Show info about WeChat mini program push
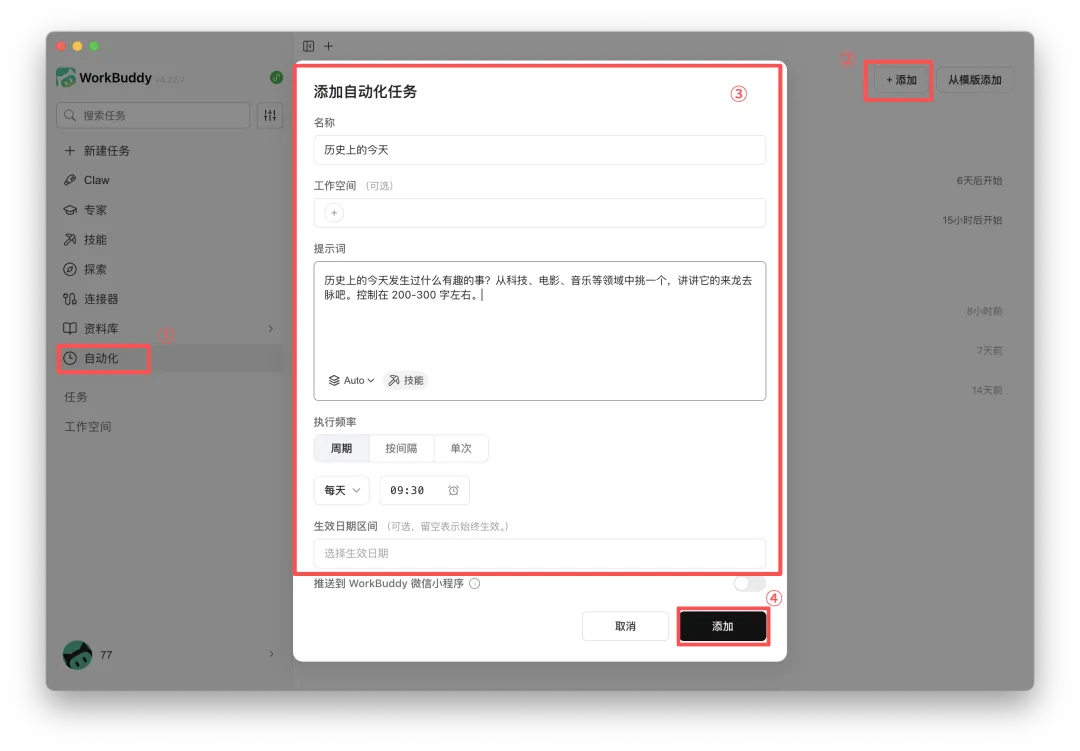 (475, 584)
